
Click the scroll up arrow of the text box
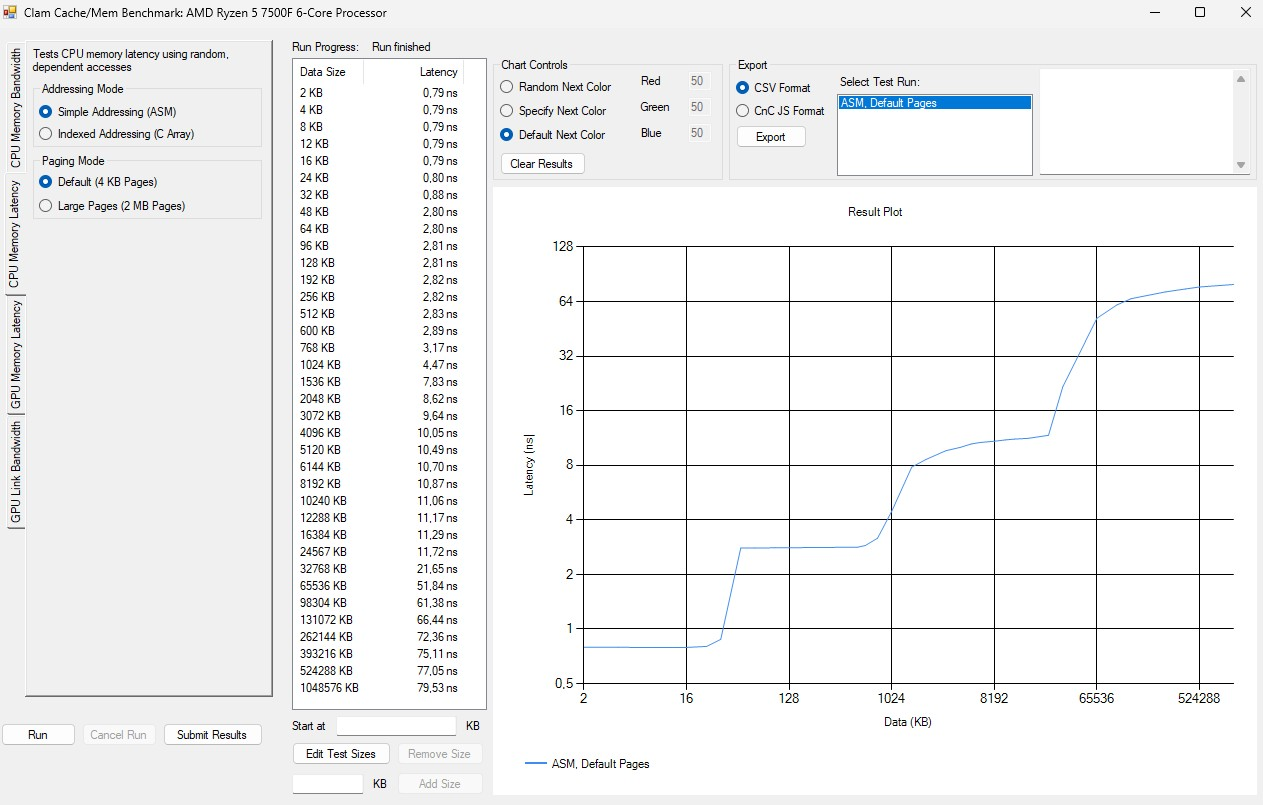point(1241,79)
